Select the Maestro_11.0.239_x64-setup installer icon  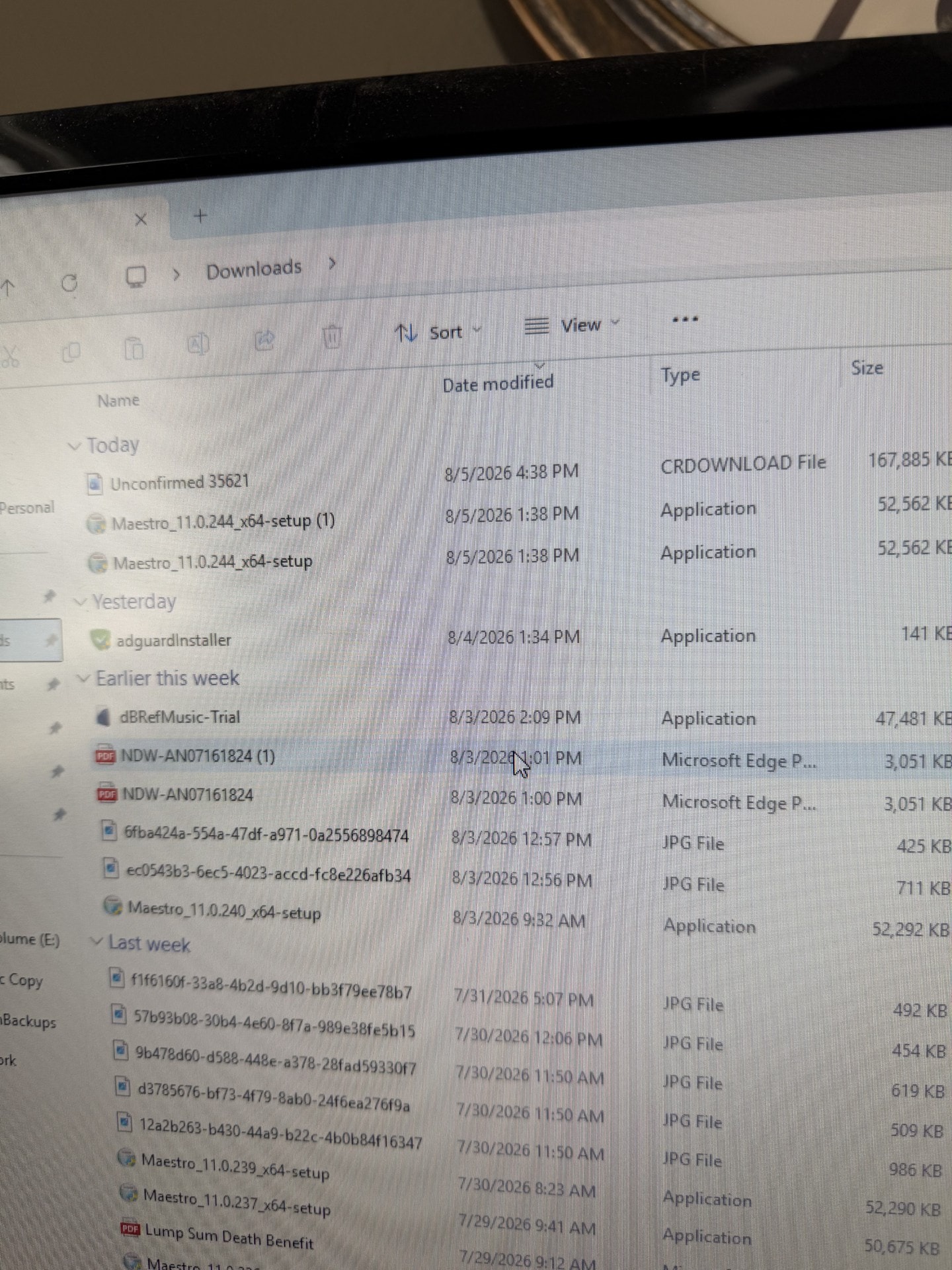(126, 1158)
